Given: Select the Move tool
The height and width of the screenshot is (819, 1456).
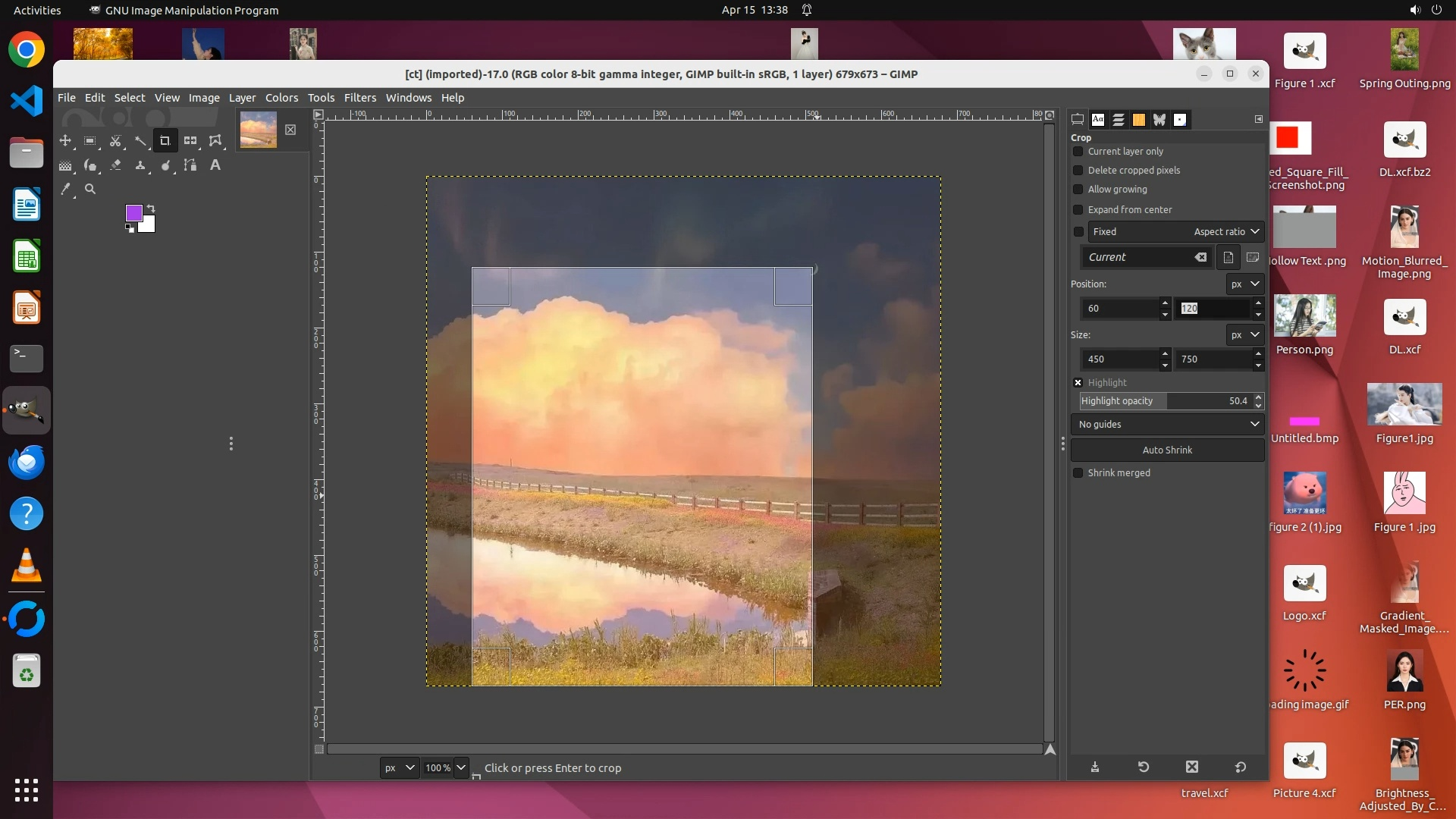Looking at the screenshot, I should [x=65, y=141].
